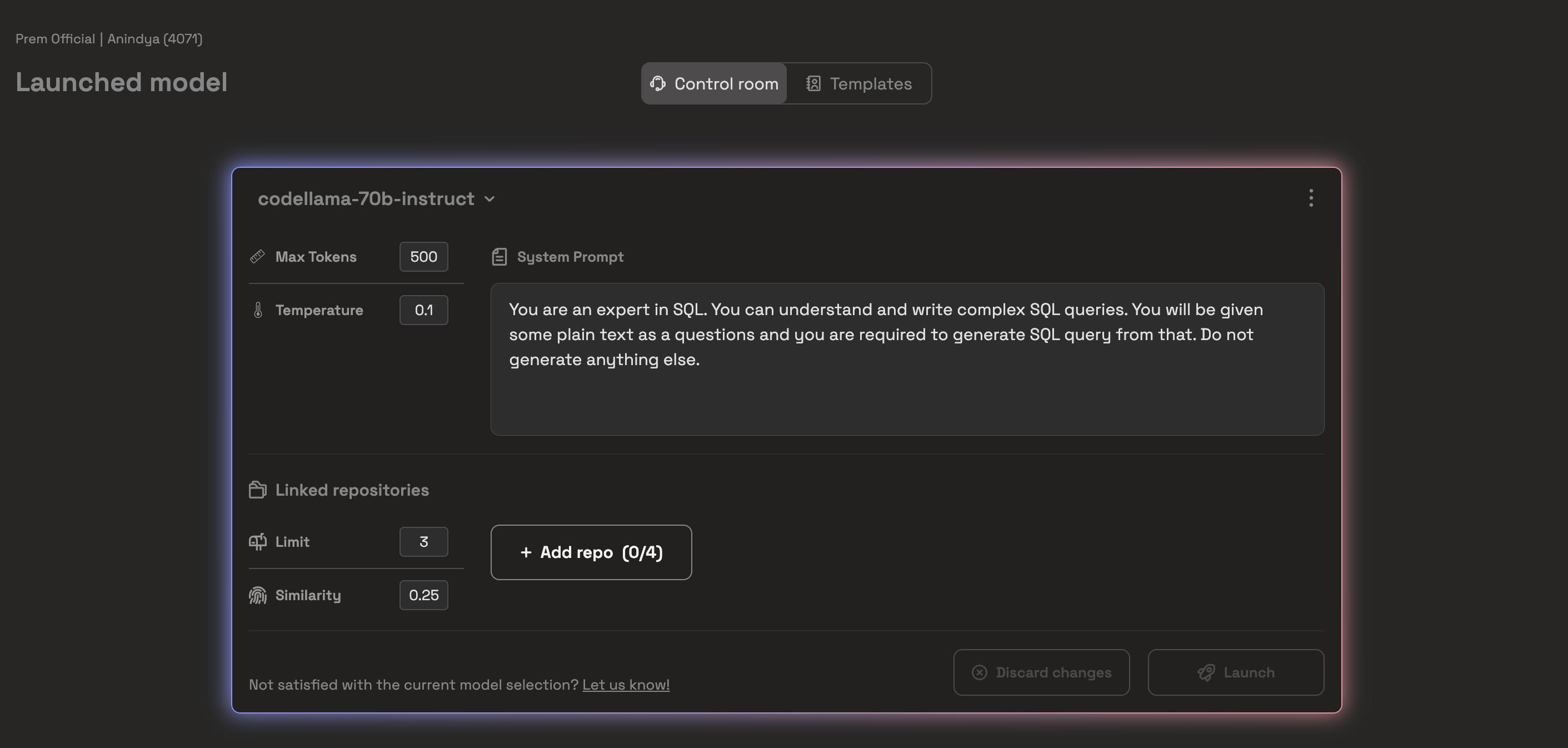Follow the Let us know! link
Viewport: 1568px width, 748px height.
(626, 685)
